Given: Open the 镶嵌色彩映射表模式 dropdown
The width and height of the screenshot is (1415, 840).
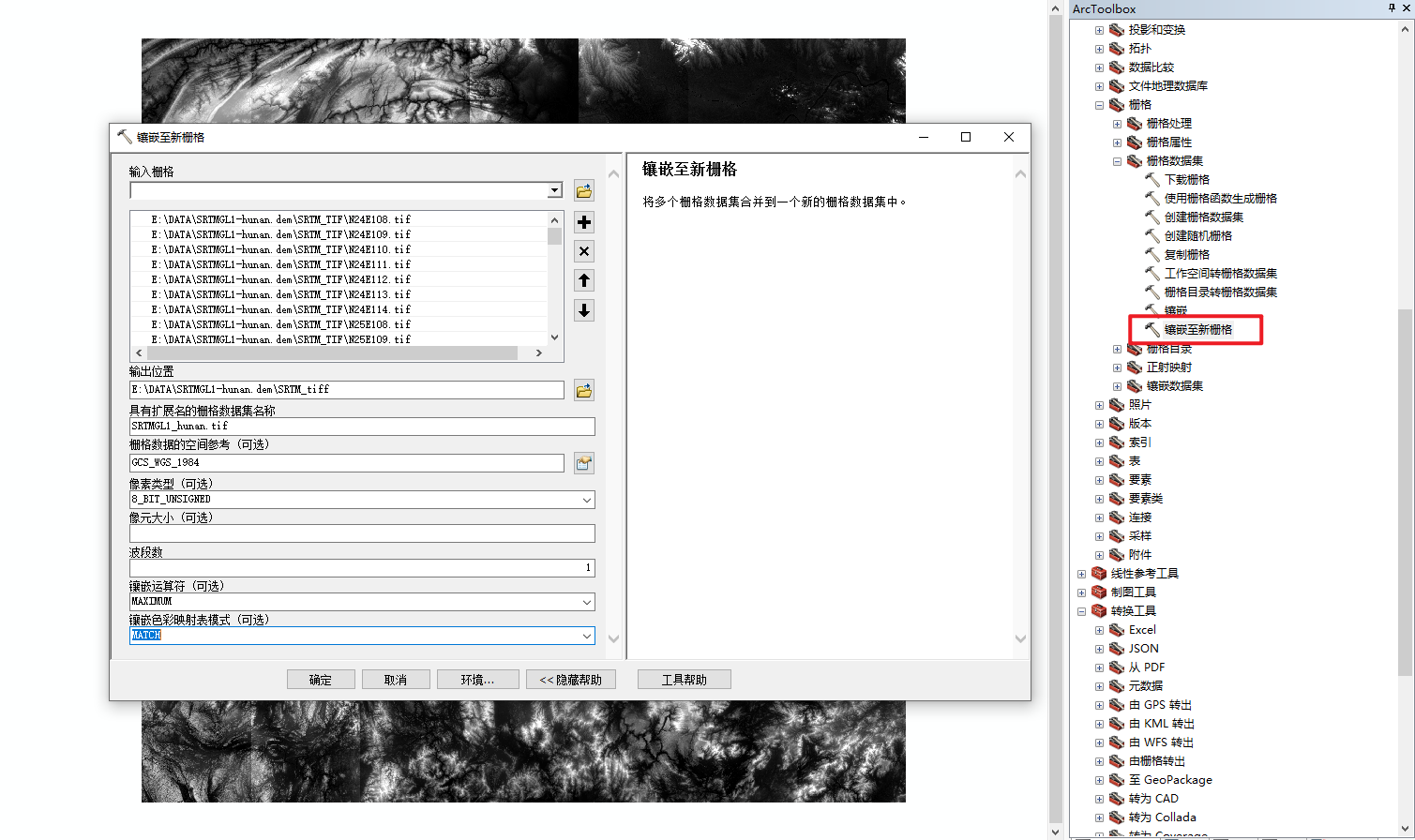Looking at the screenshot, I should tap(587, 636).
